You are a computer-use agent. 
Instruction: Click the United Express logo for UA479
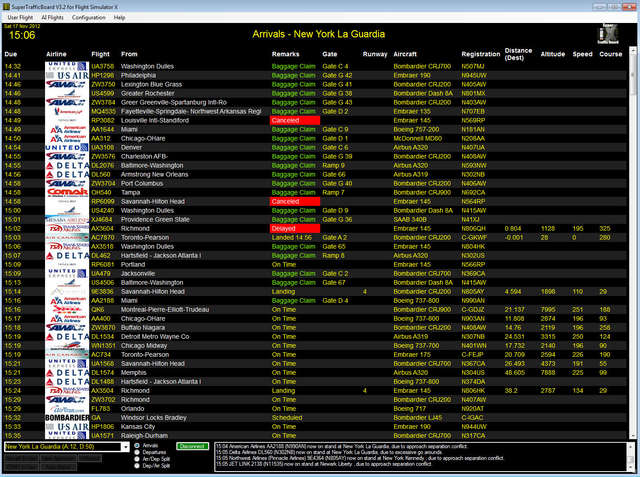(x=67, y=273)
